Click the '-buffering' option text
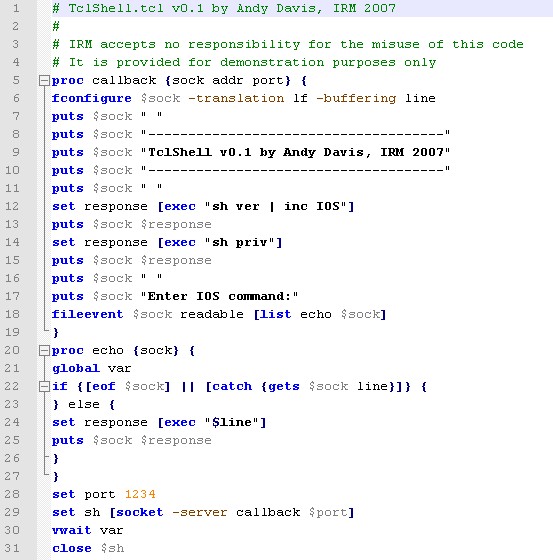The image size is (553, 560). point(356,99)
